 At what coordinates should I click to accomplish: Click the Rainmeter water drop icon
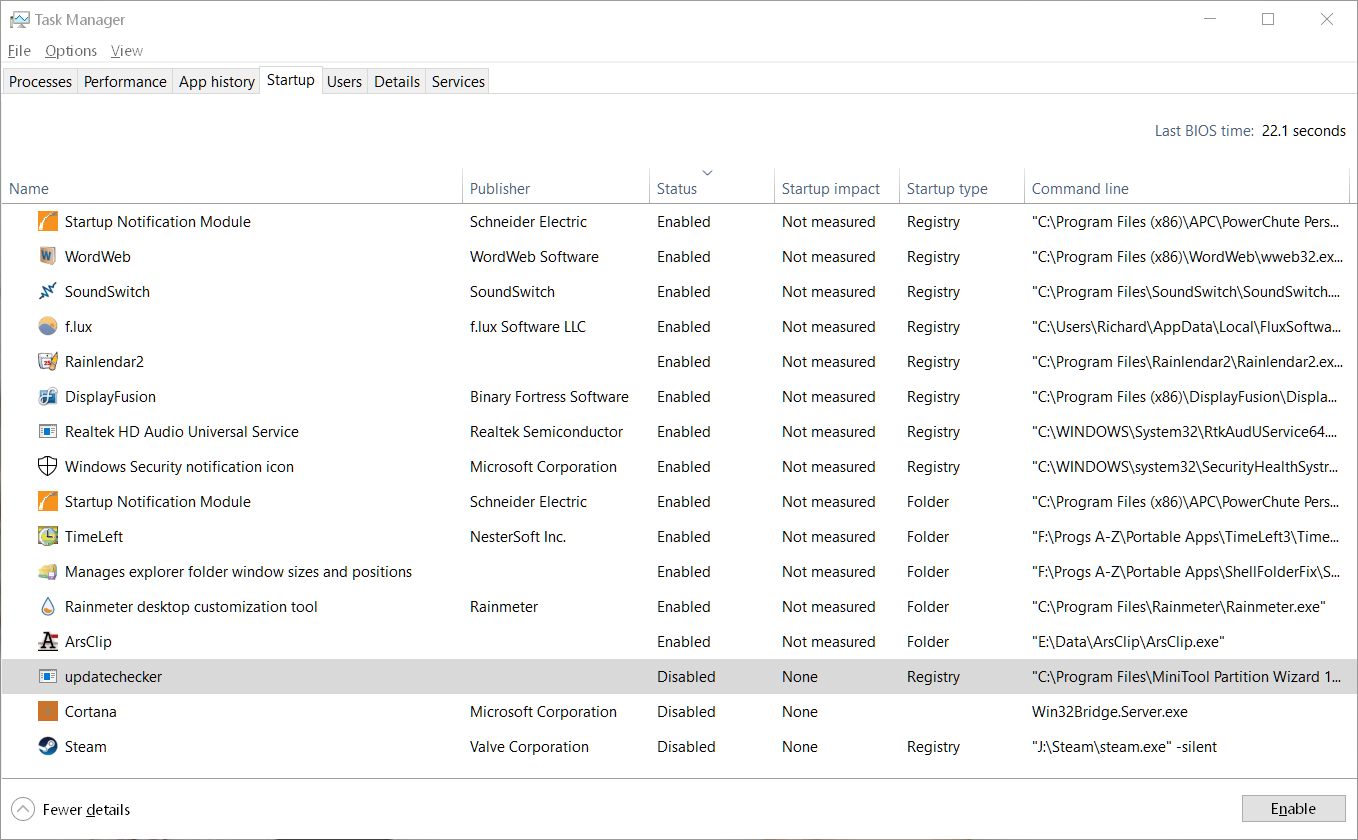click(48, 607)
